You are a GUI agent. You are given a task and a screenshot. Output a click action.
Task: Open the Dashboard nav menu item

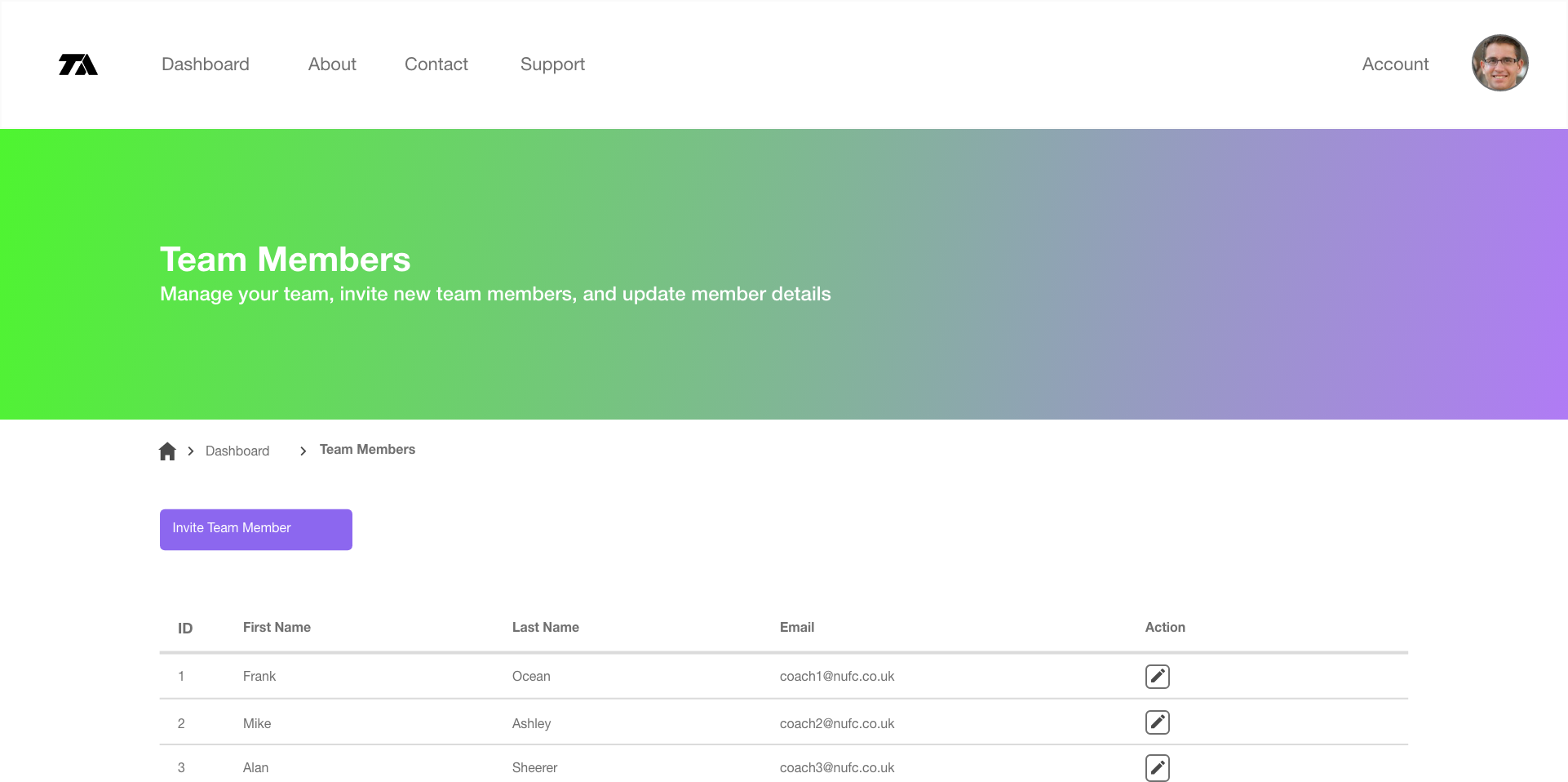(x=206, y=64)
